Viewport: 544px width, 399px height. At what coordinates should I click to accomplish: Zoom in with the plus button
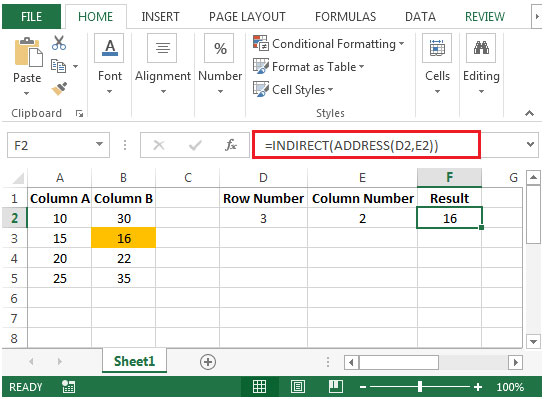pyautogui.click(x=478, y=387)
